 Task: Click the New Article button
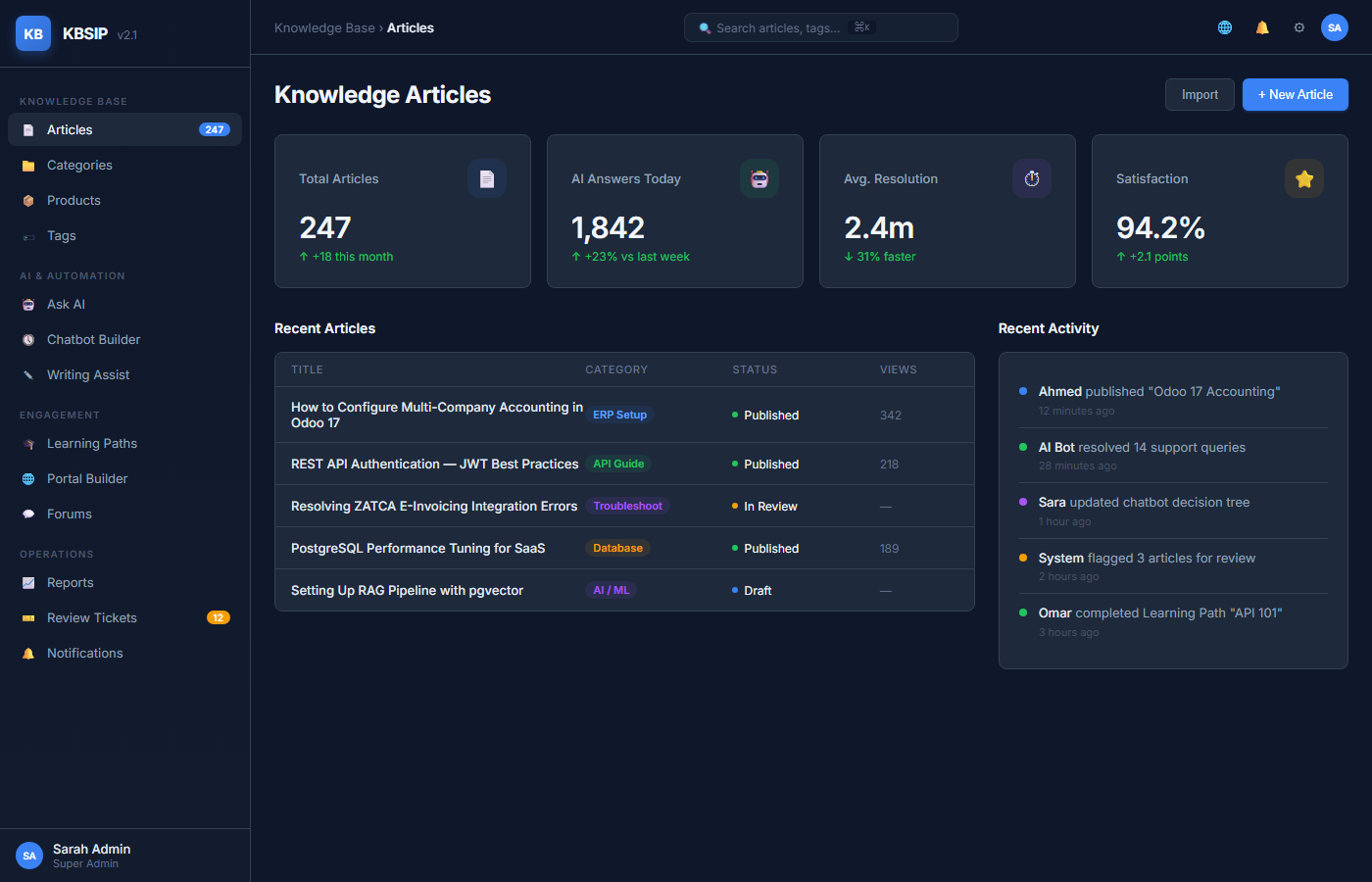[x=1295, y=94]
